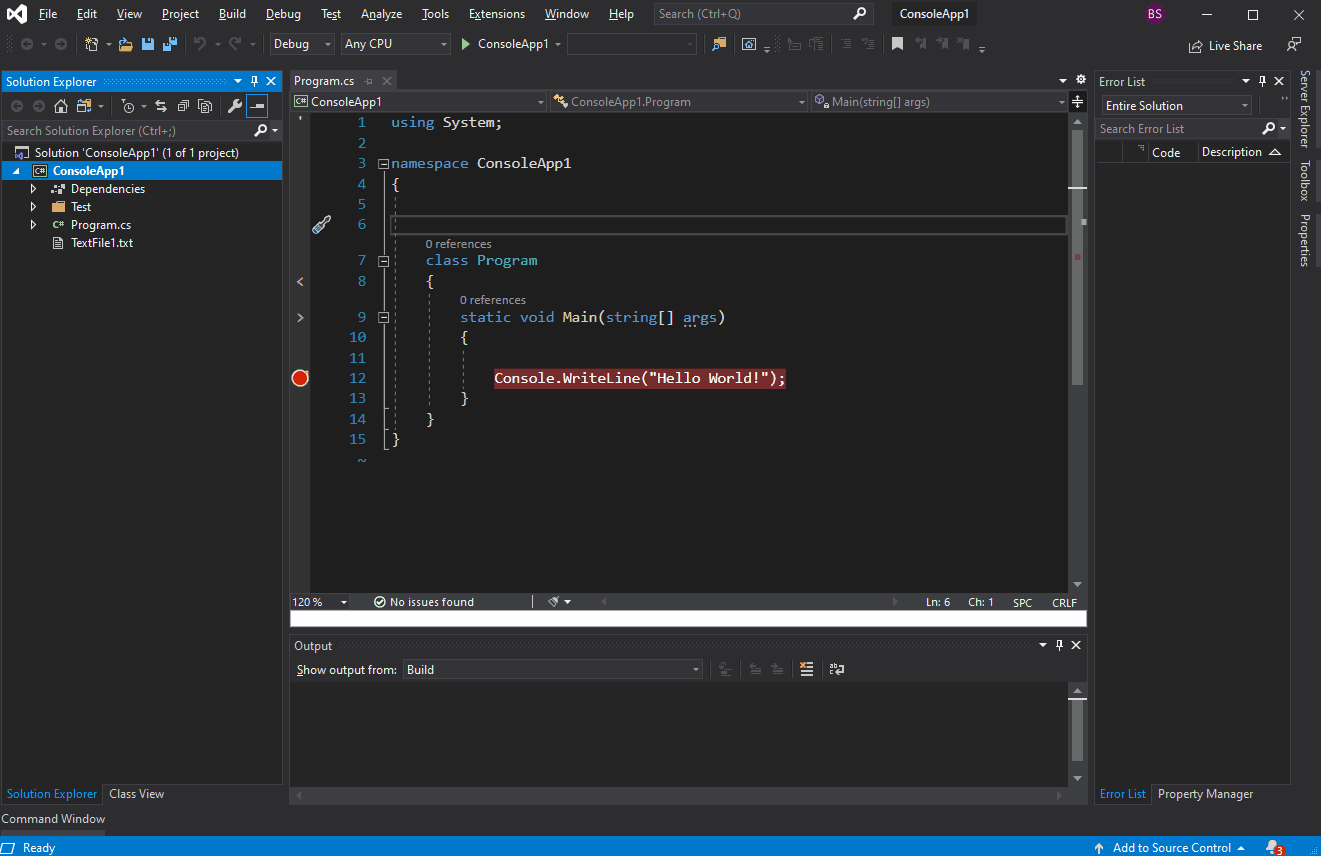Click the Open File folder icon
1321x856 pixels.
click(x=125, y=44)
